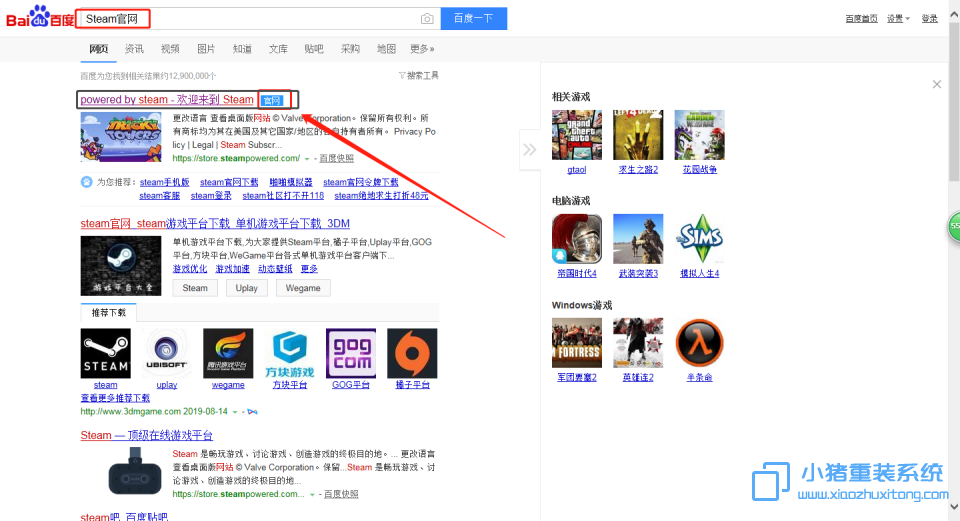
Task: Expand the 更多 tab menu
Action: pos(422,49)
